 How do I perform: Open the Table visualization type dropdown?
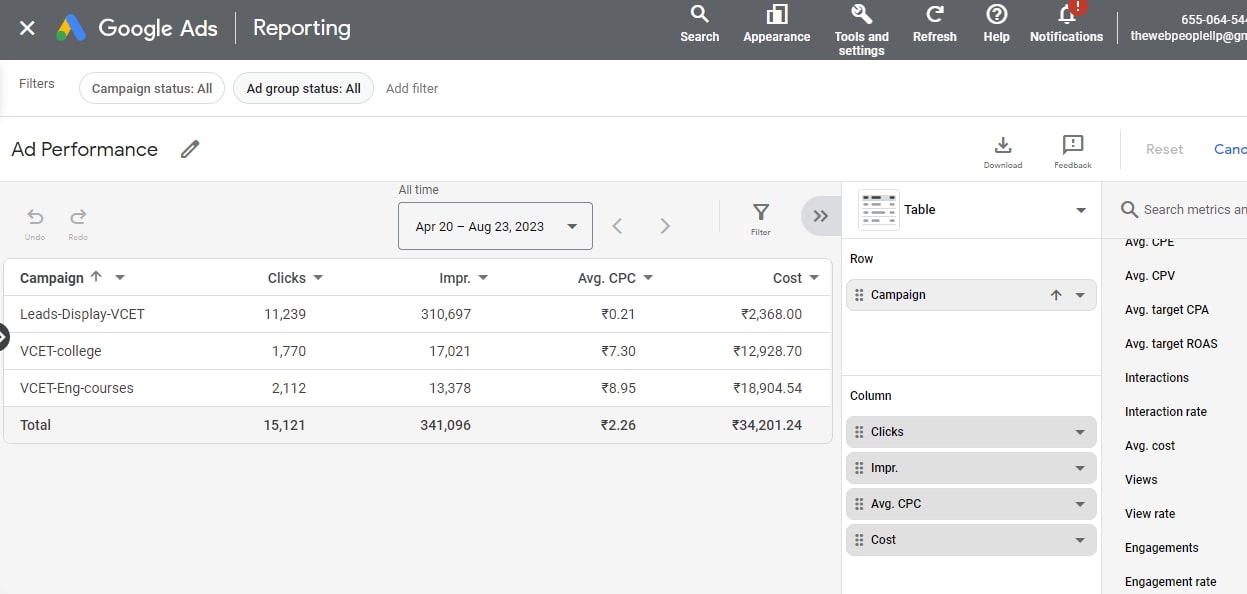coord(1080,210)
